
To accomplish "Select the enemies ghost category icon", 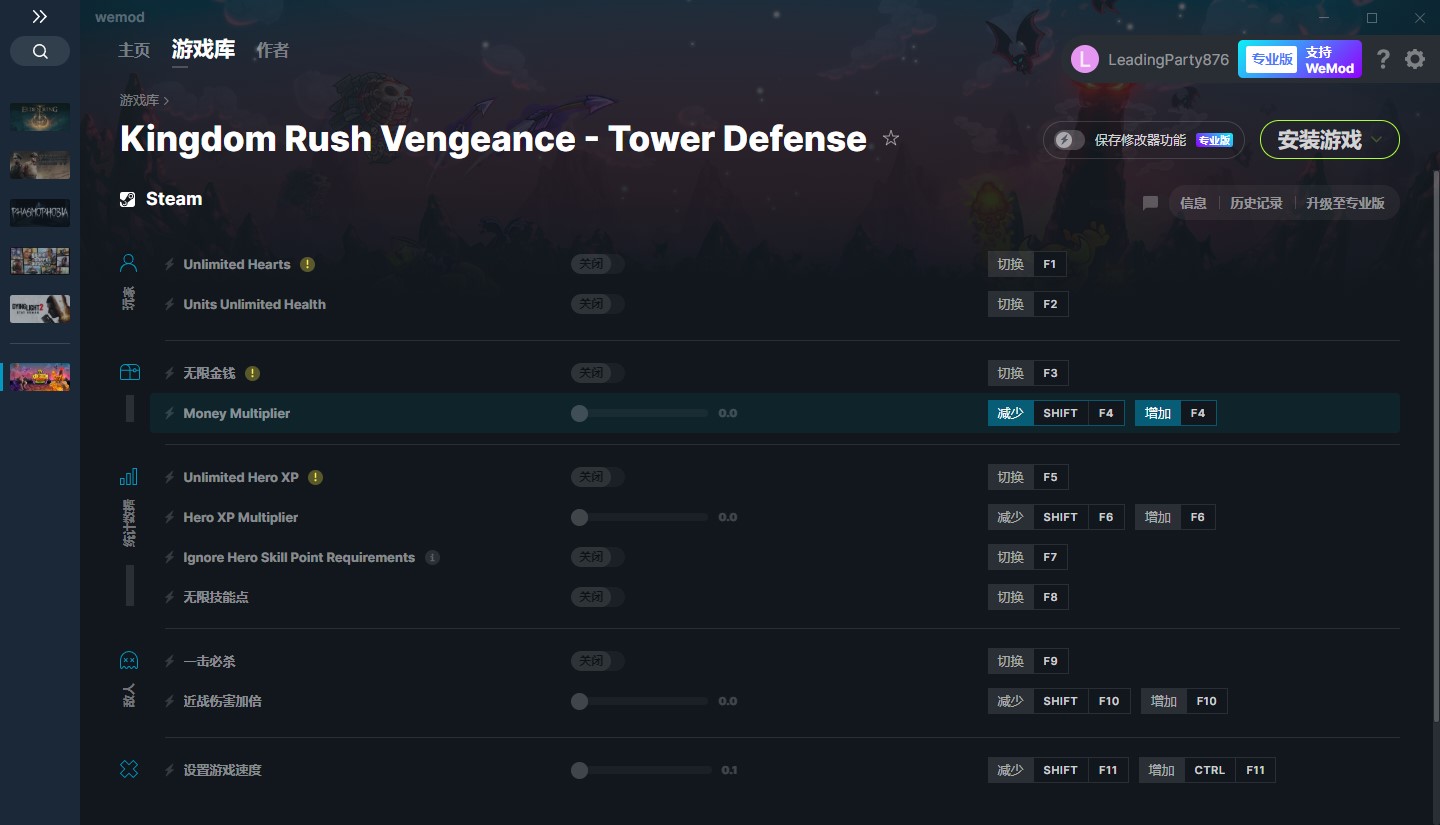I will coord(129,660).
